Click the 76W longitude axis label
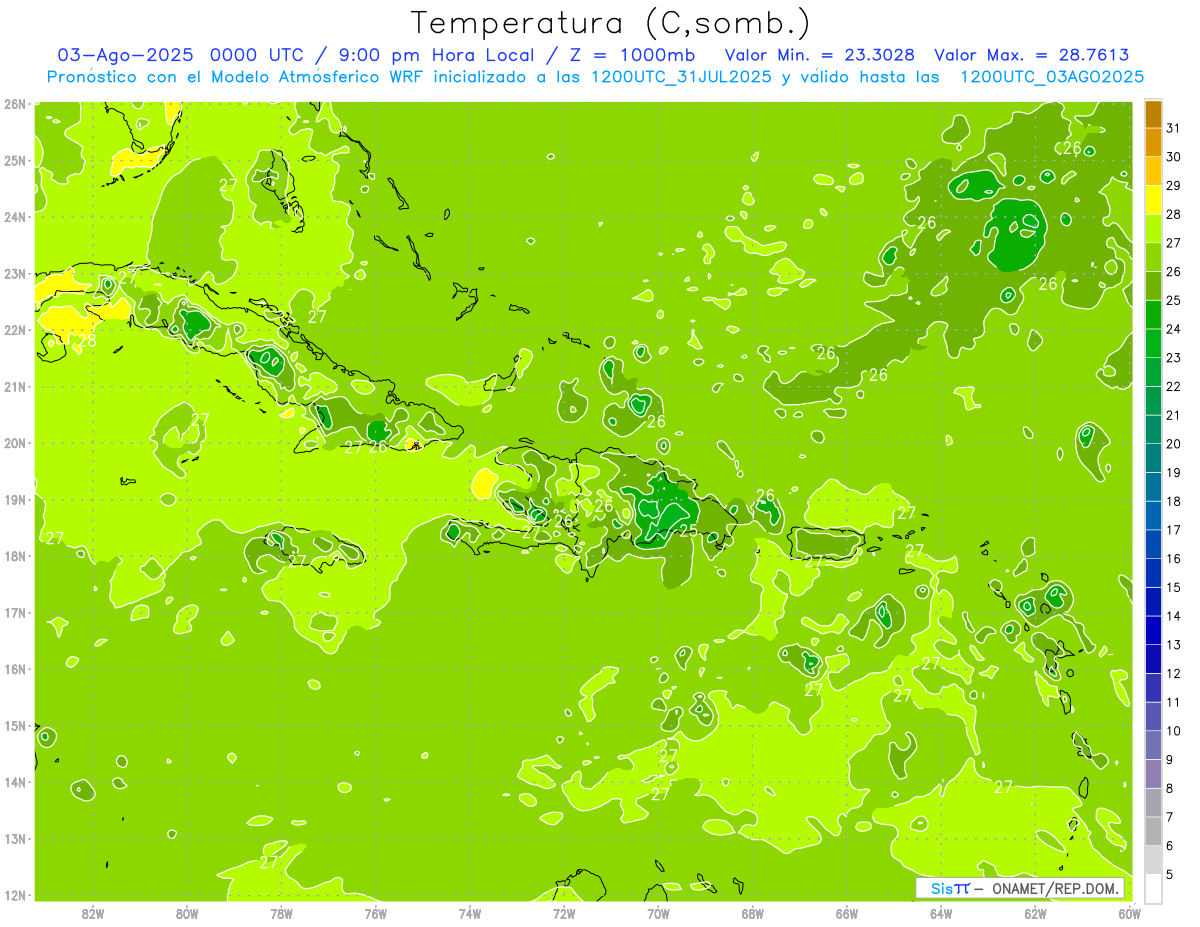Screen dimensions: 1200x927 pyautogui.click(x=376, y=914)
